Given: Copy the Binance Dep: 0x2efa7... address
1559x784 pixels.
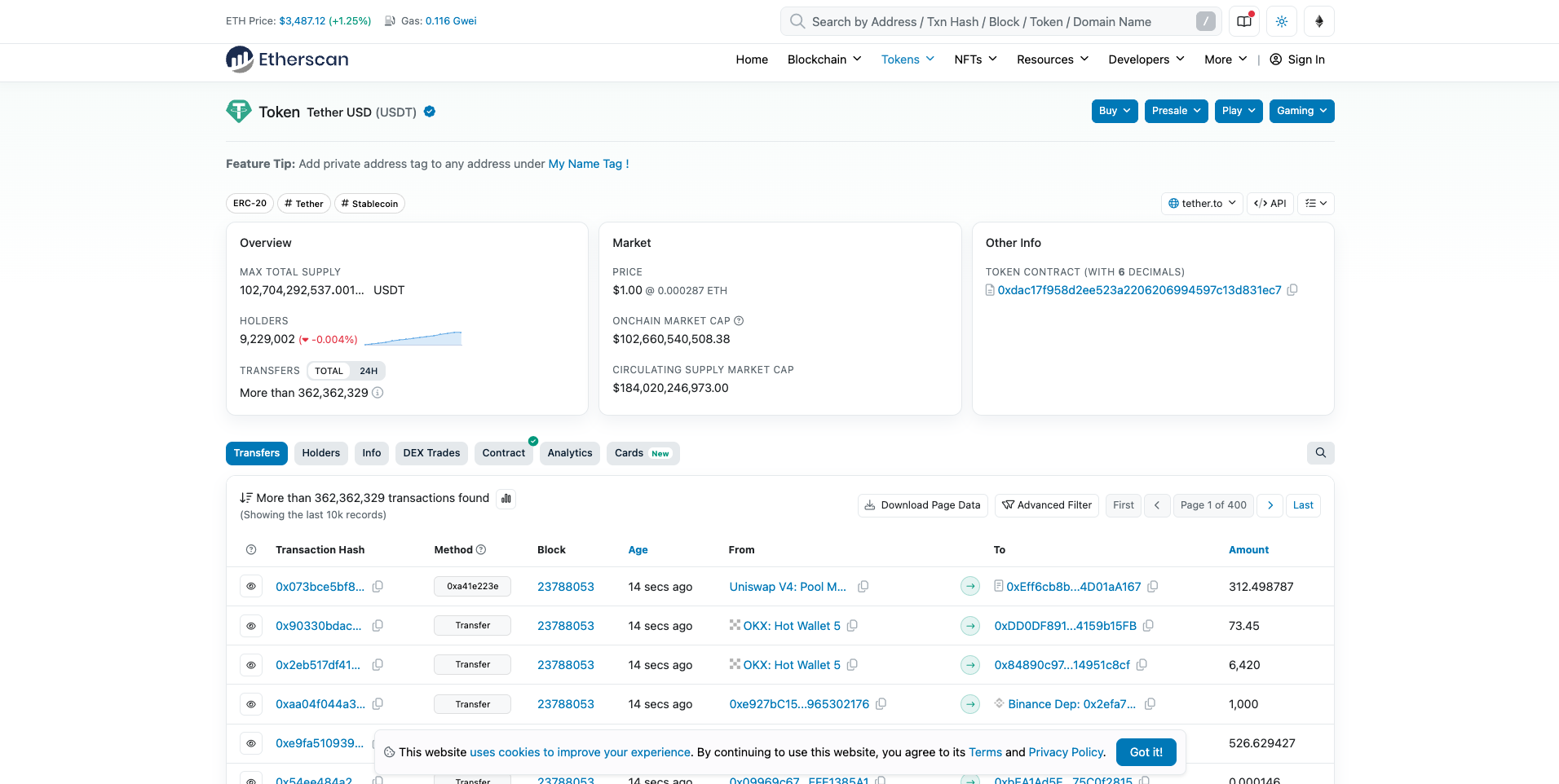Looking at the screenshot, I should click(1150, 704).
